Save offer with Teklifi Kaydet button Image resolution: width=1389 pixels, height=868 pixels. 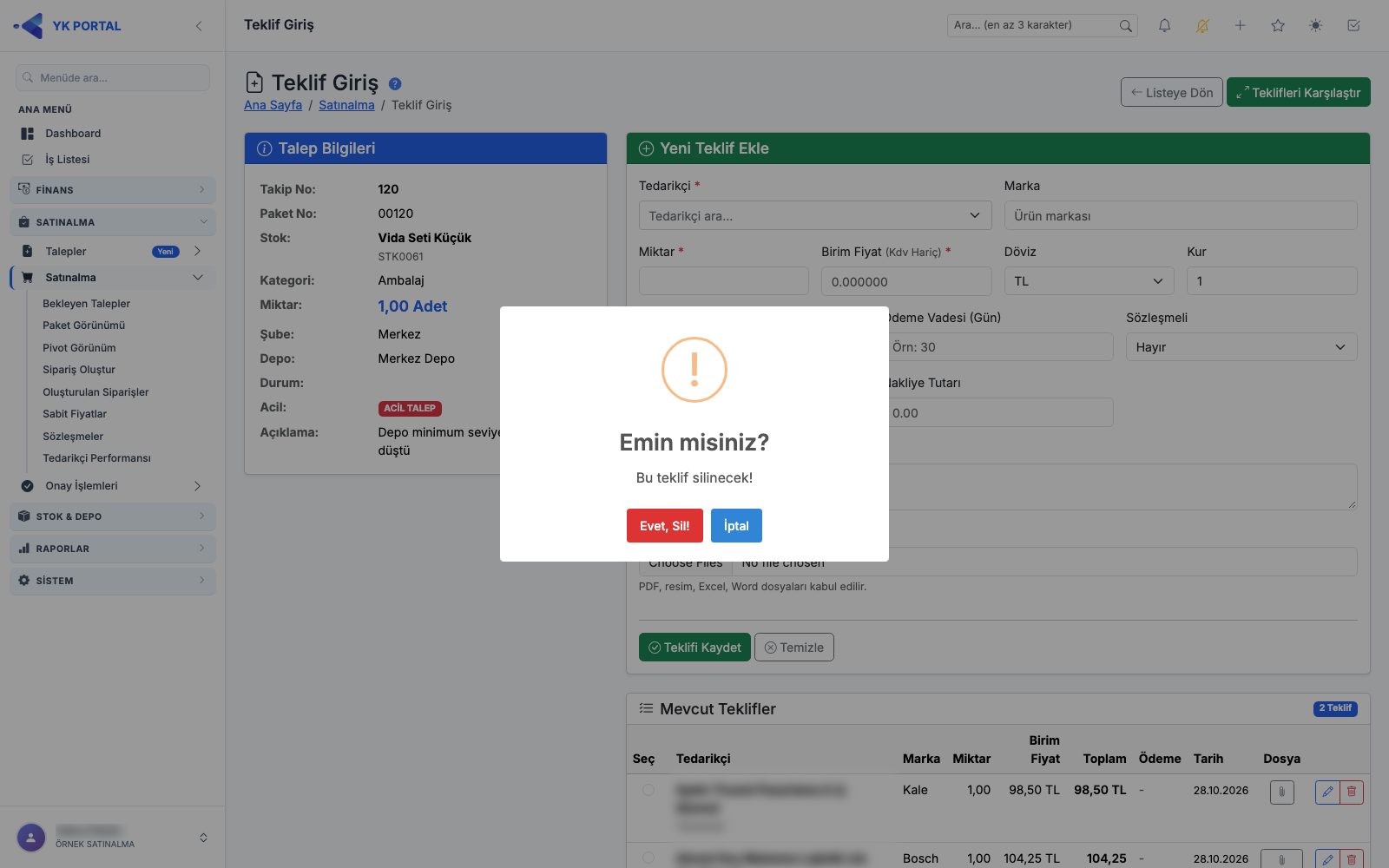point(694,648)
